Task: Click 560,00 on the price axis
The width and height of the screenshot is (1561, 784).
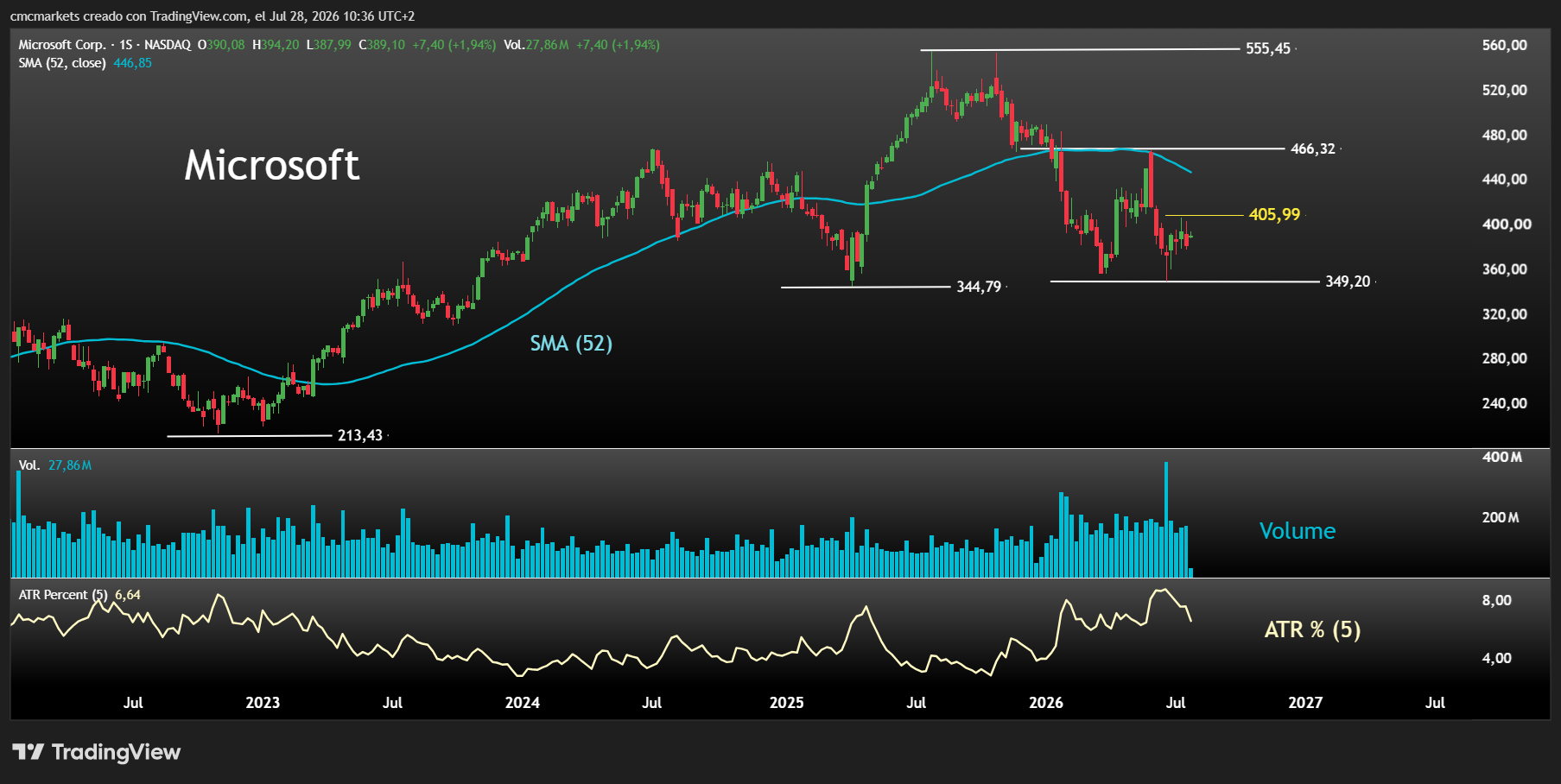Action: point(1505,45)
